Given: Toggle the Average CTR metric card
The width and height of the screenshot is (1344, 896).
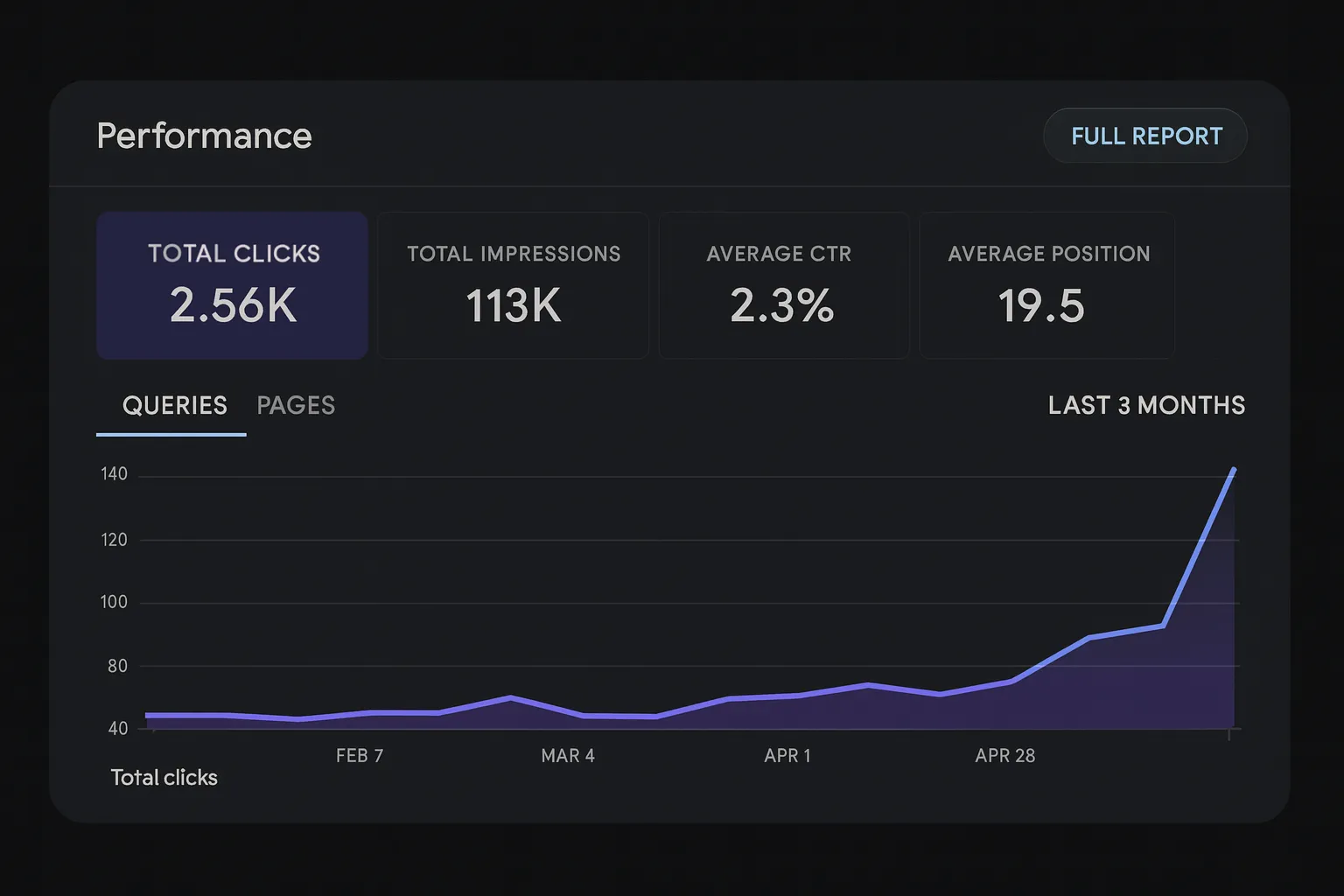Looking at the screenshot, I should point(783,285).
